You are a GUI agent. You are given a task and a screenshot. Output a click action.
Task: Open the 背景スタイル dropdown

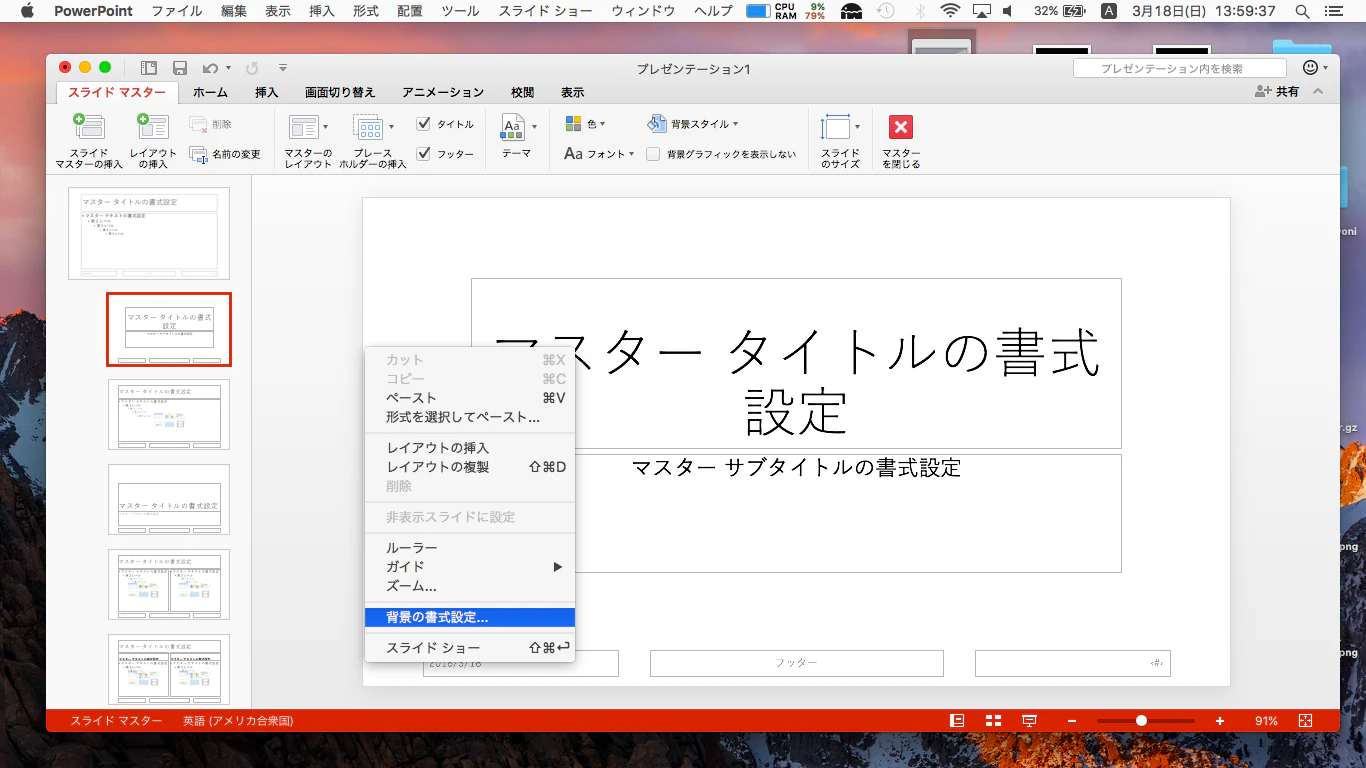[693, 124]
